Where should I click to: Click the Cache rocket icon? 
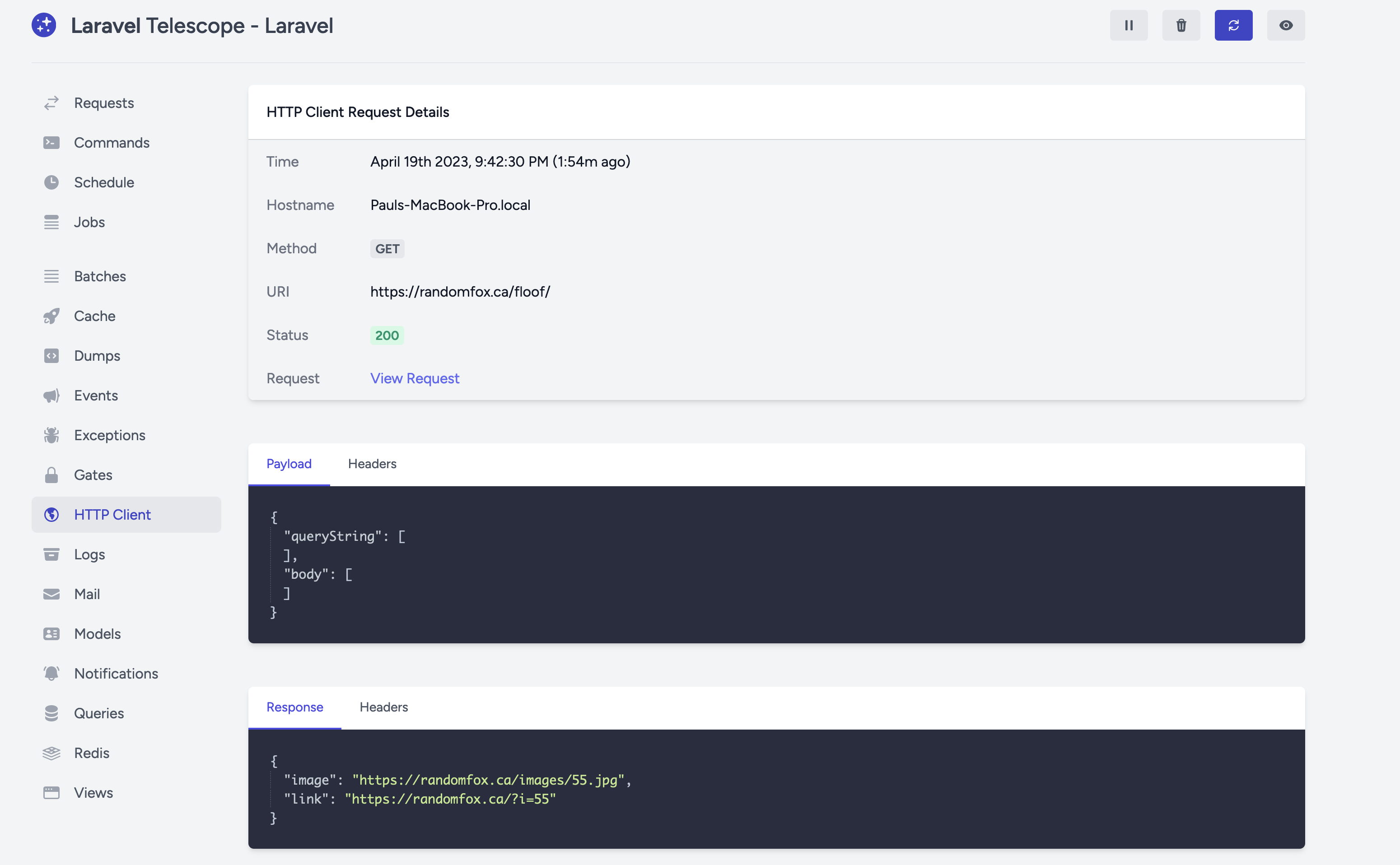(x=51, y=316)
